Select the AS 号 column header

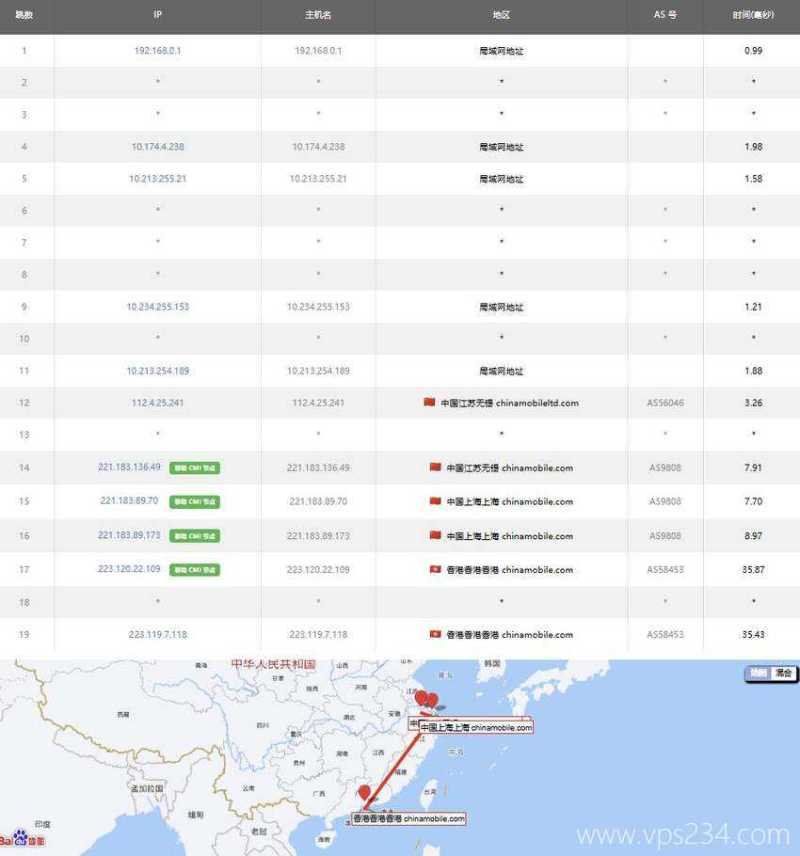pyautogui.click(x=663, y=15)
